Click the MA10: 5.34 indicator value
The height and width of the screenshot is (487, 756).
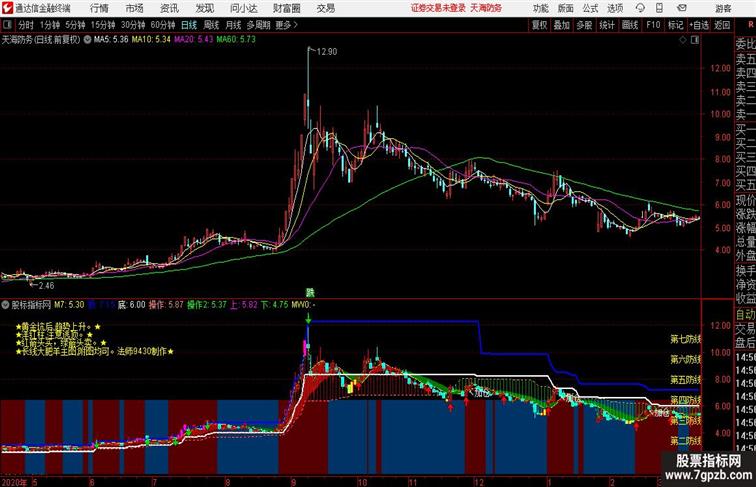click(151, 40)
